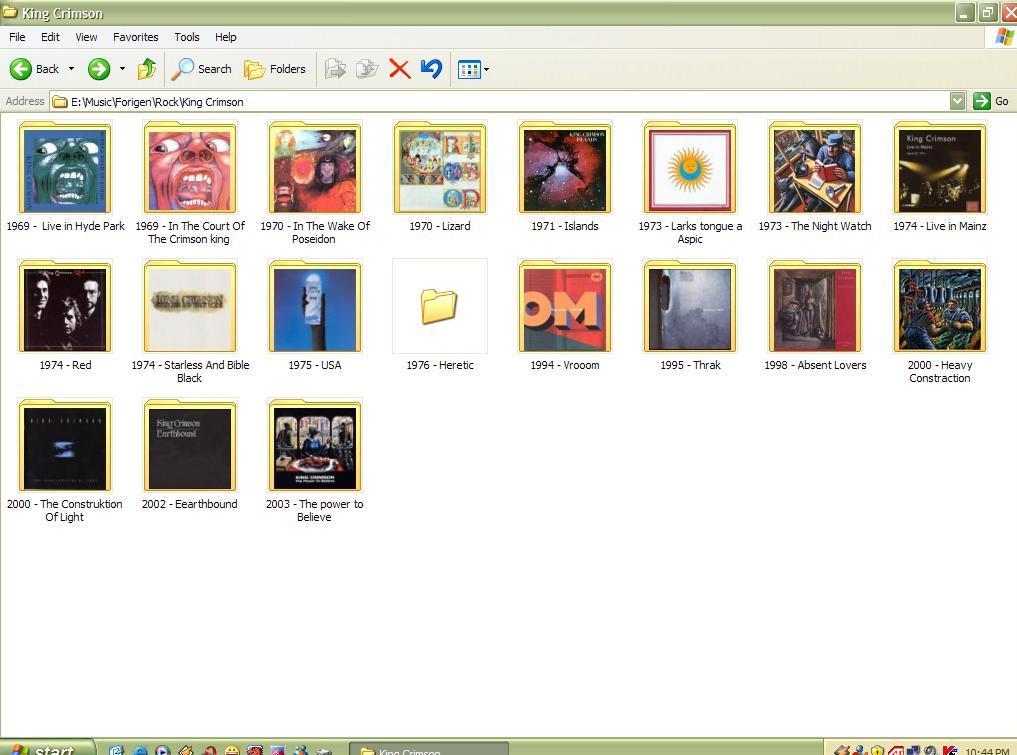The height and width of the screenshot is (755, 1017).
Task: Select the 1974 Live in Mainz folder
Action: pyautogui.click(x=940, y=167)
